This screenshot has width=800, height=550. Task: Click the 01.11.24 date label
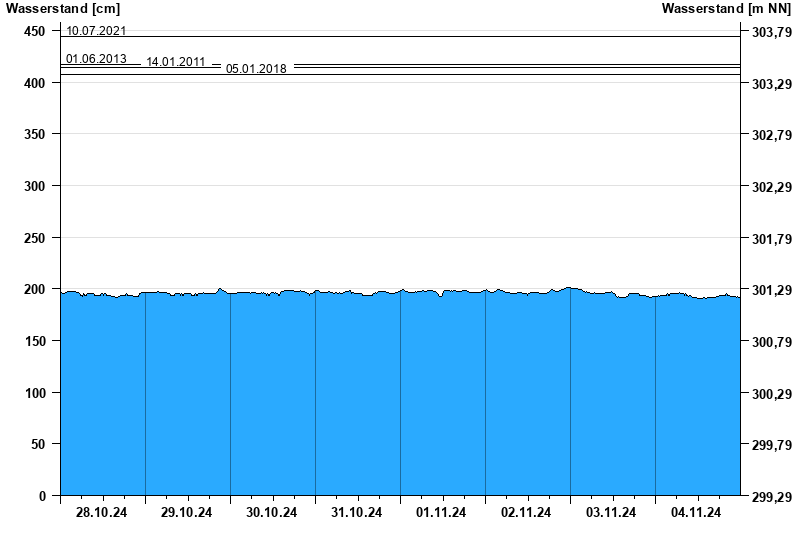click(442, 513)
